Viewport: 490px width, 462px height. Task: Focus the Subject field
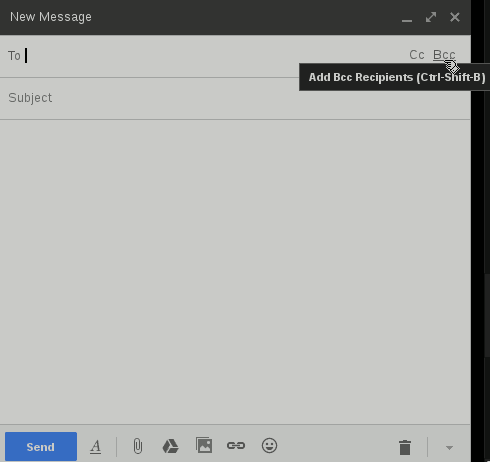point(235,98)
